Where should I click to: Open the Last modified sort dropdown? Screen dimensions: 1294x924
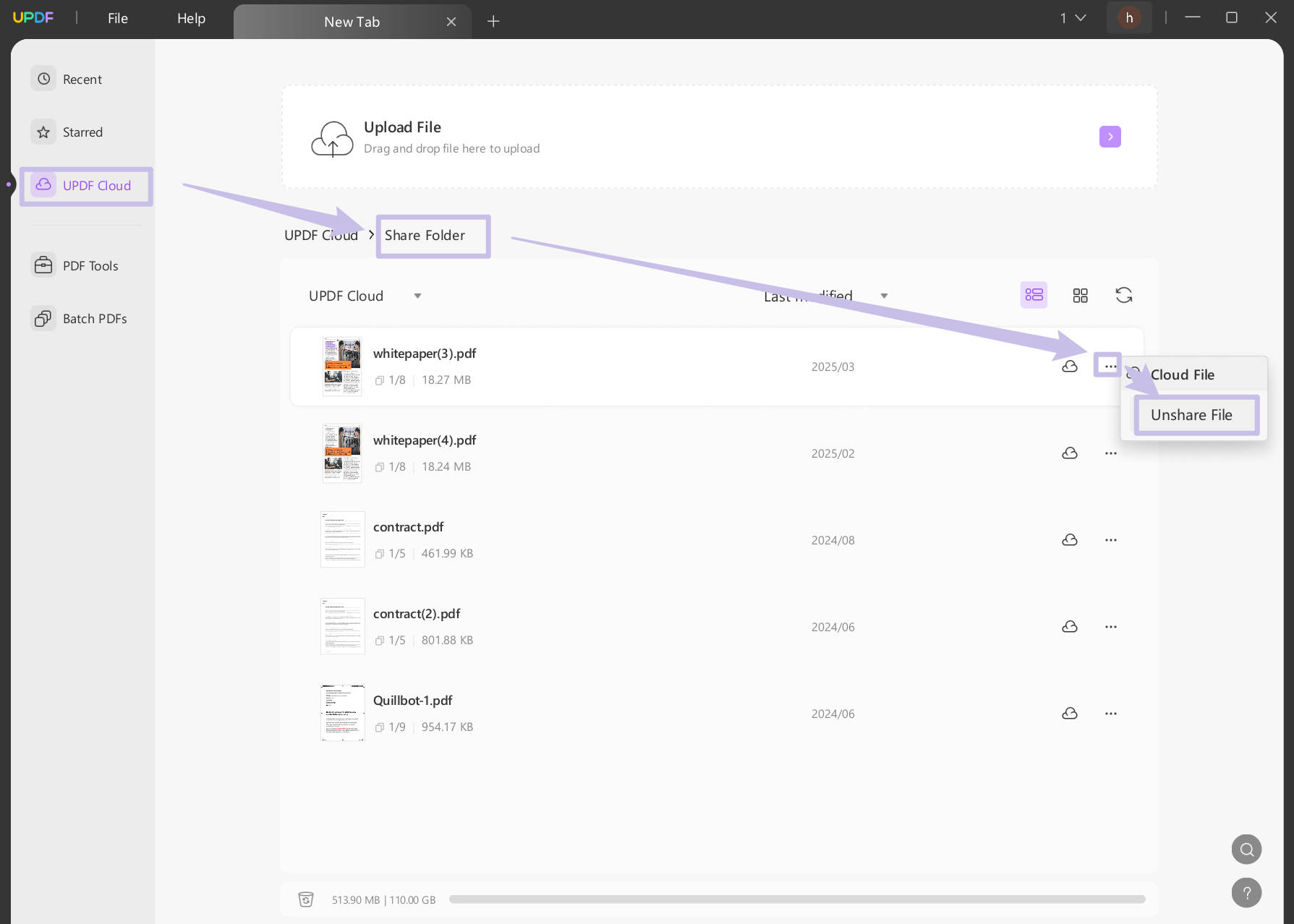(883, 296)
